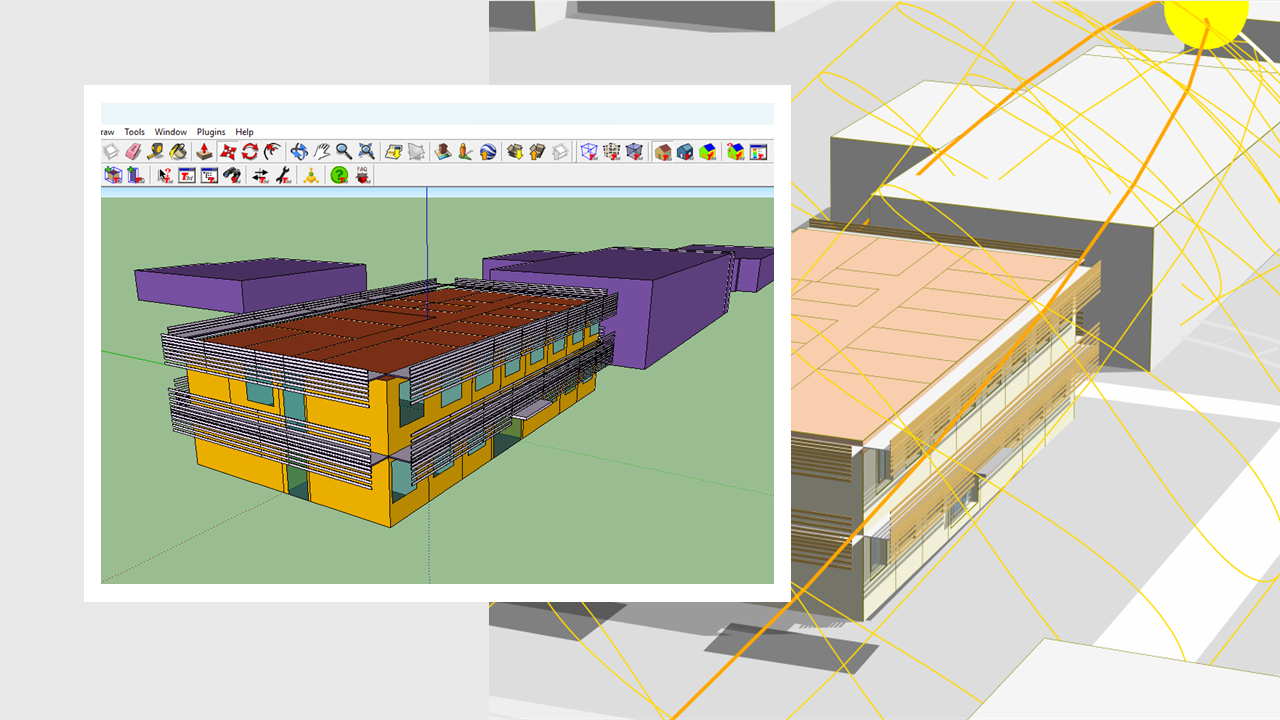Select the red Move tool

click(228, 150)
